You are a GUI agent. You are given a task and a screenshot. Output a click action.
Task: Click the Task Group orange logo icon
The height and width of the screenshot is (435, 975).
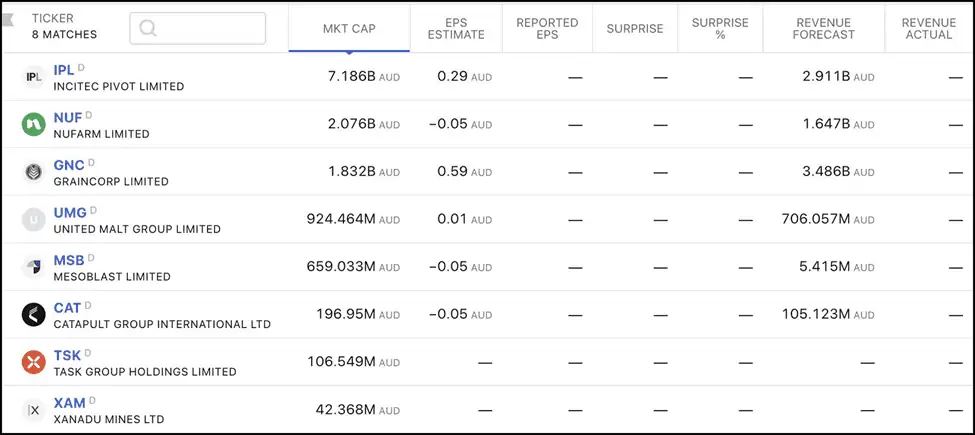pyautogui.click(x=34, y=362)
